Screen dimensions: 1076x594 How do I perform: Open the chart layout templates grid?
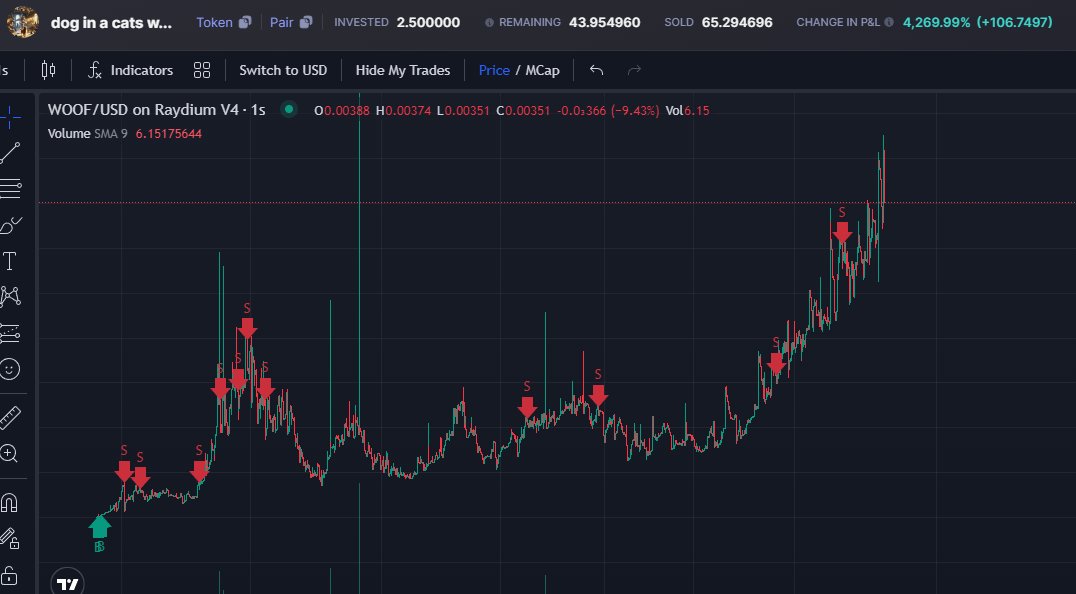pos(202,70)
